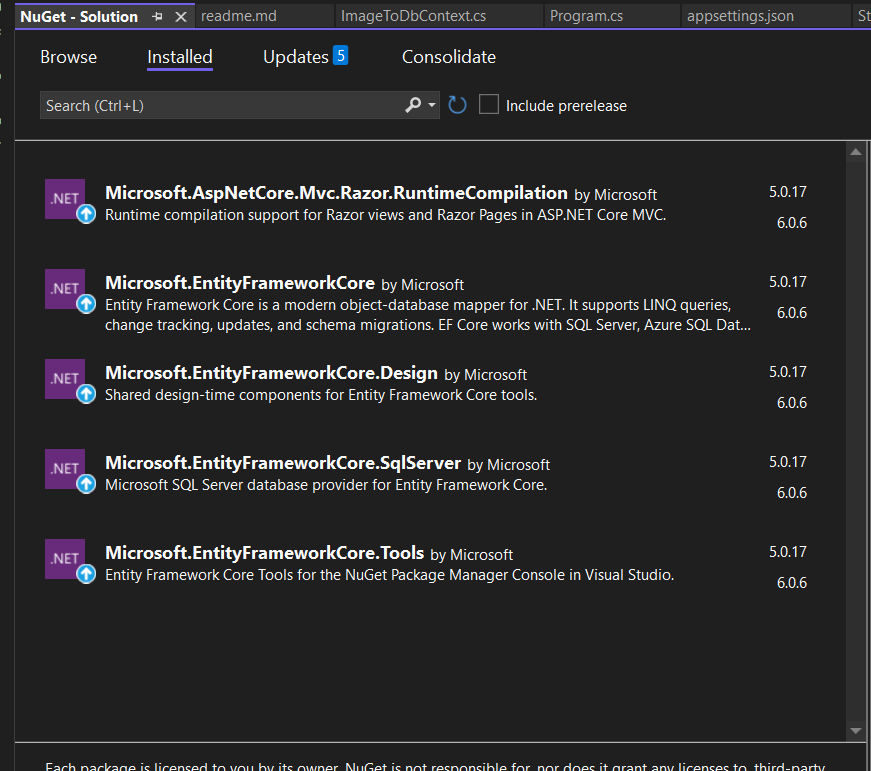Select Microsoft.EntityFrameworkCore.Design package name
871x771 pixels.
click(x=271, y=373)
